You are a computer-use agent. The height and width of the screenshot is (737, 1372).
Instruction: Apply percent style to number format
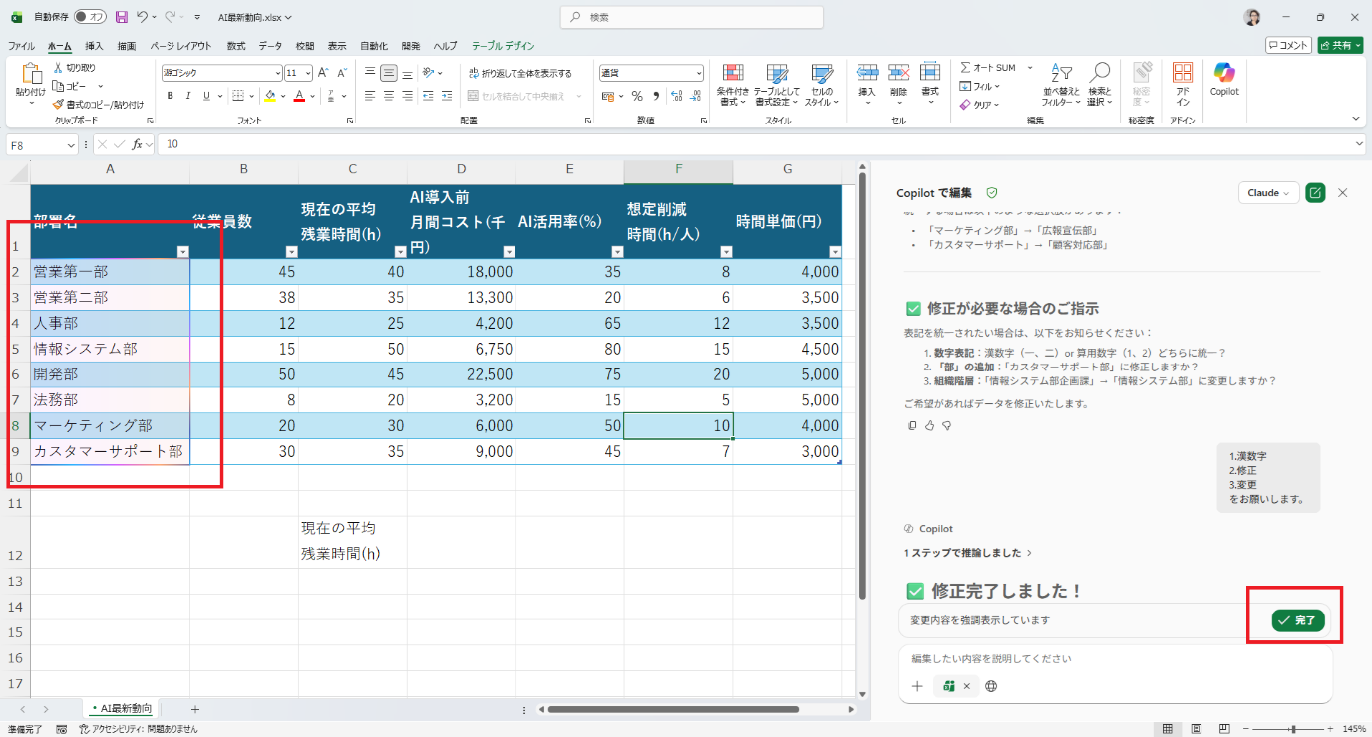(637, 96)
